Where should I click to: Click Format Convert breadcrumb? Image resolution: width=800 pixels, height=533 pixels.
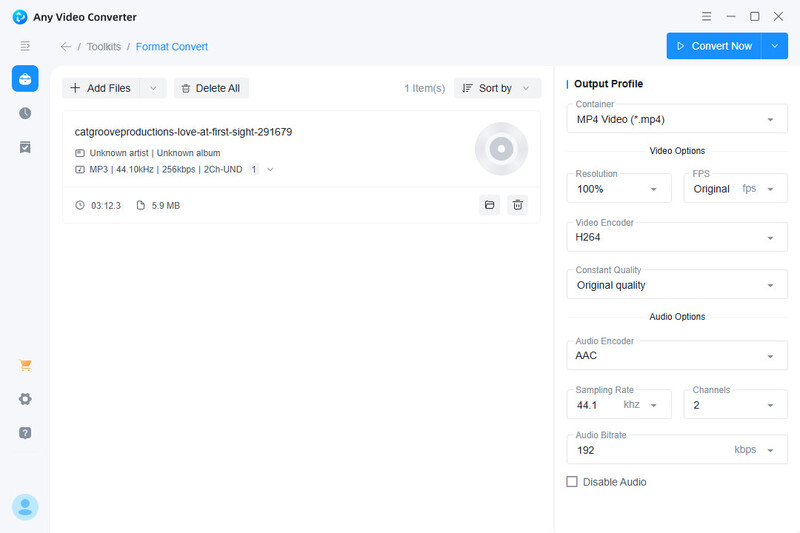(x=171, y=46)
